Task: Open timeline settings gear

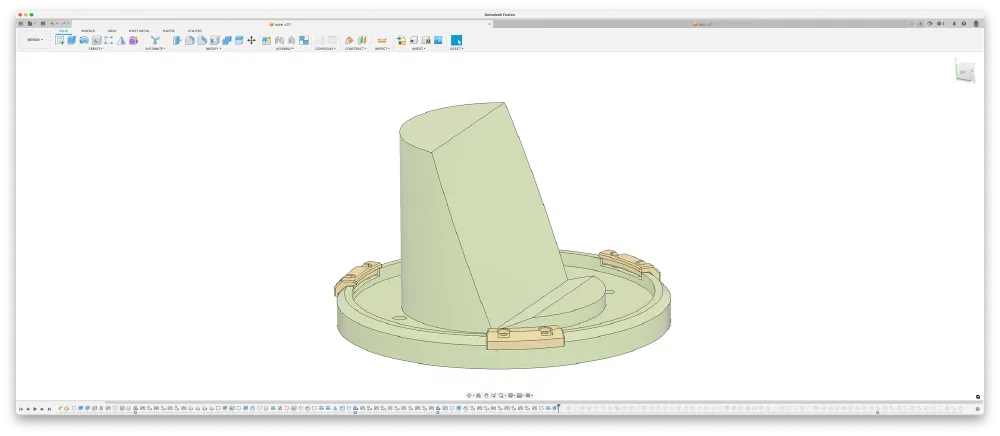Action: pos(978,409)
